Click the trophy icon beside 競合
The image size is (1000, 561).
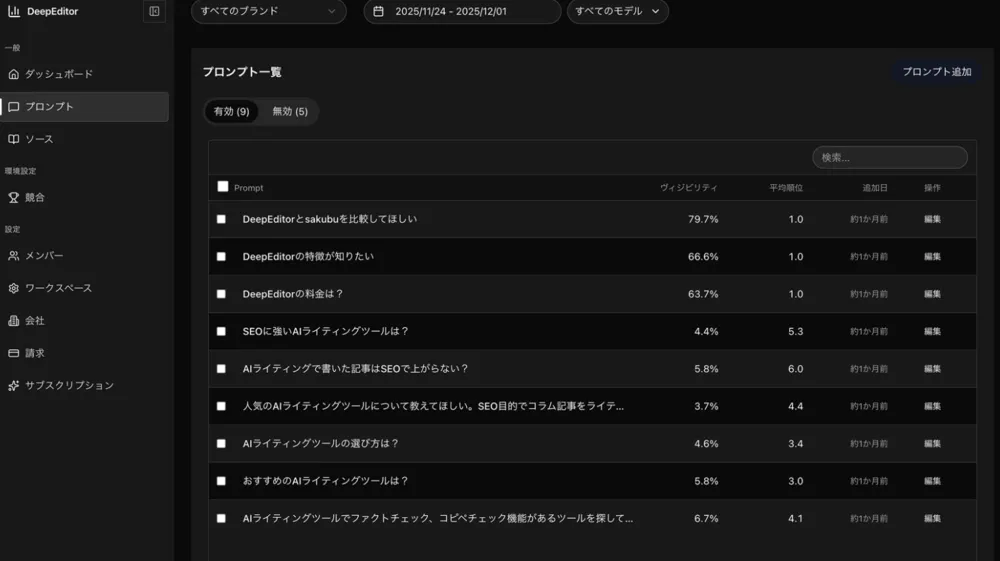tap(13, 198)
